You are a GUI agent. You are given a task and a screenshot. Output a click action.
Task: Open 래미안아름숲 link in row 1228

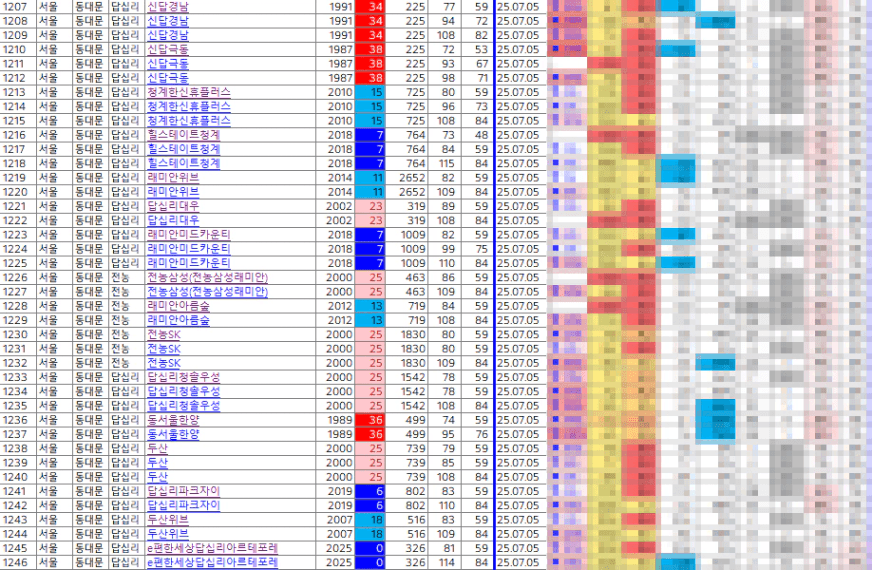click(178, 306)
